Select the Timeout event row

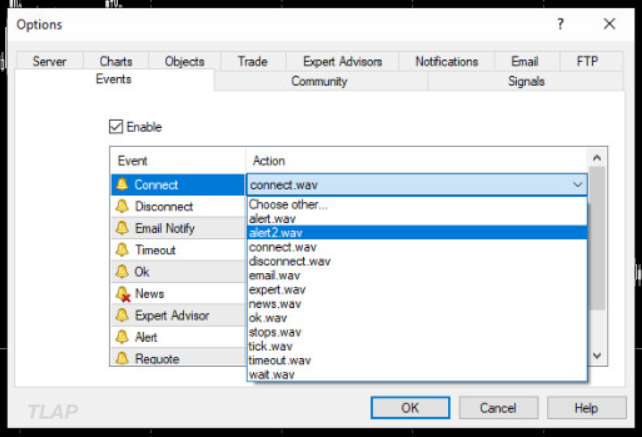[178, 249]
